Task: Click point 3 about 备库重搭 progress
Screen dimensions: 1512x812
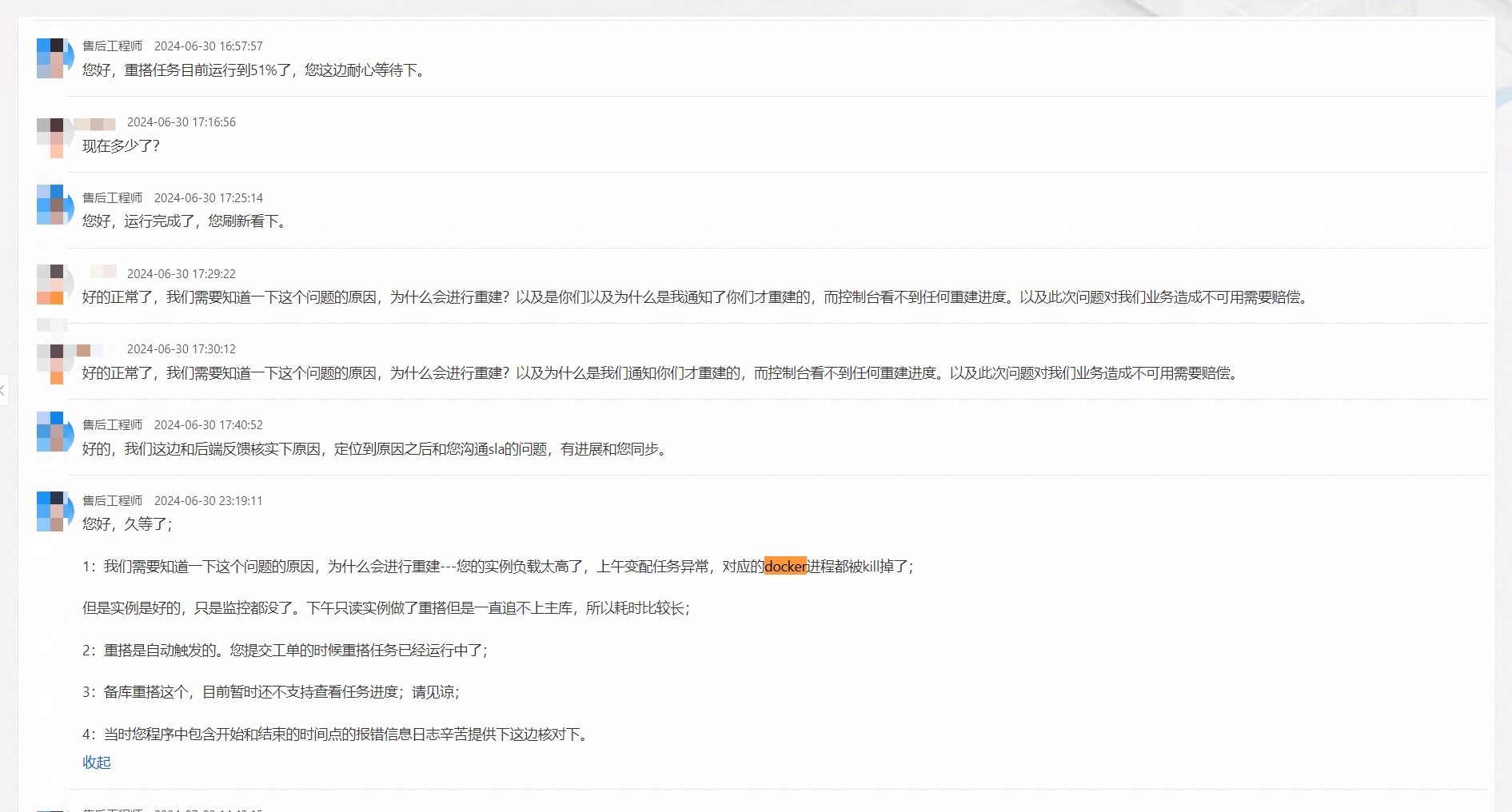Action: (271, 692)
